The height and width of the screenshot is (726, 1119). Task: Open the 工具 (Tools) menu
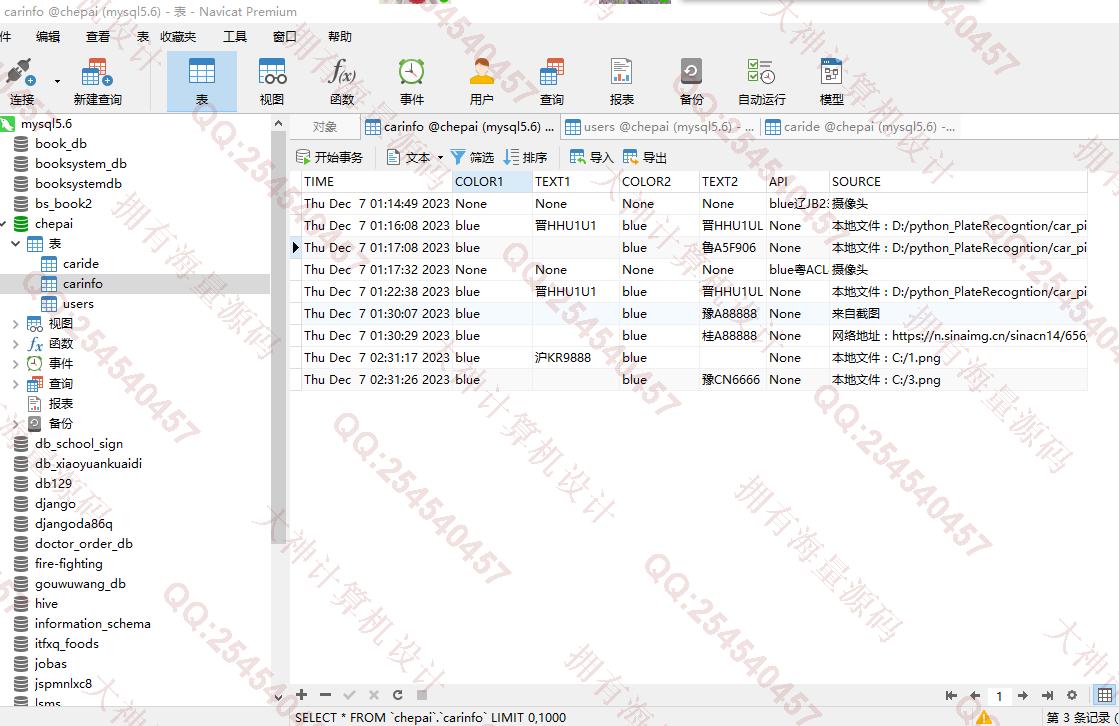tap(234, 36)
